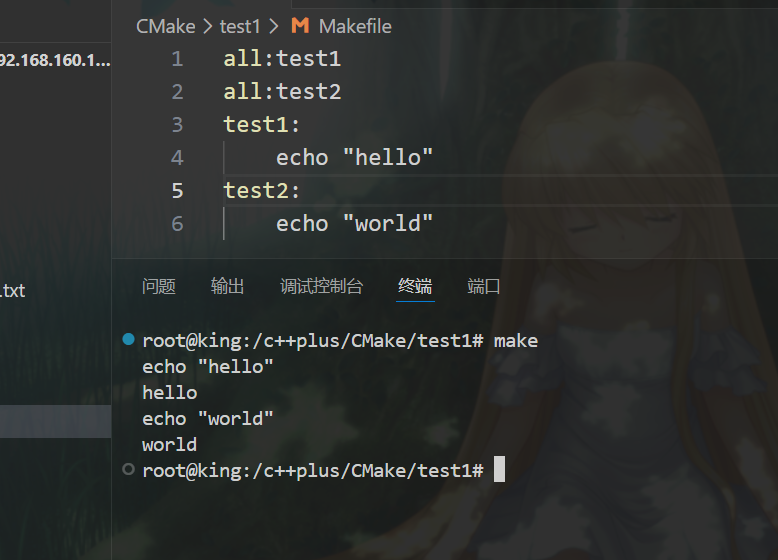Place cursor on the "test1:" target line
Viewport: 778px width, 560px height.
(x=262, y=125)
